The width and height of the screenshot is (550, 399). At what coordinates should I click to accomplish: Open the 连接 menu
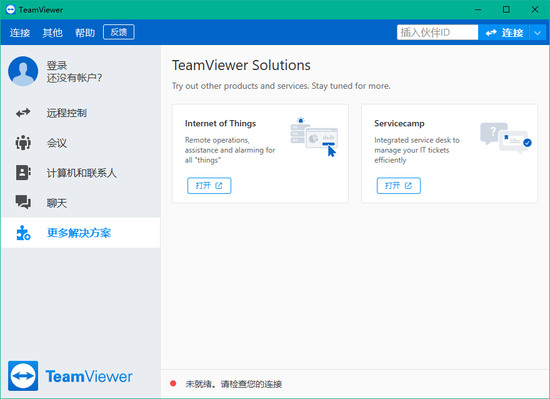coord(20,33)
